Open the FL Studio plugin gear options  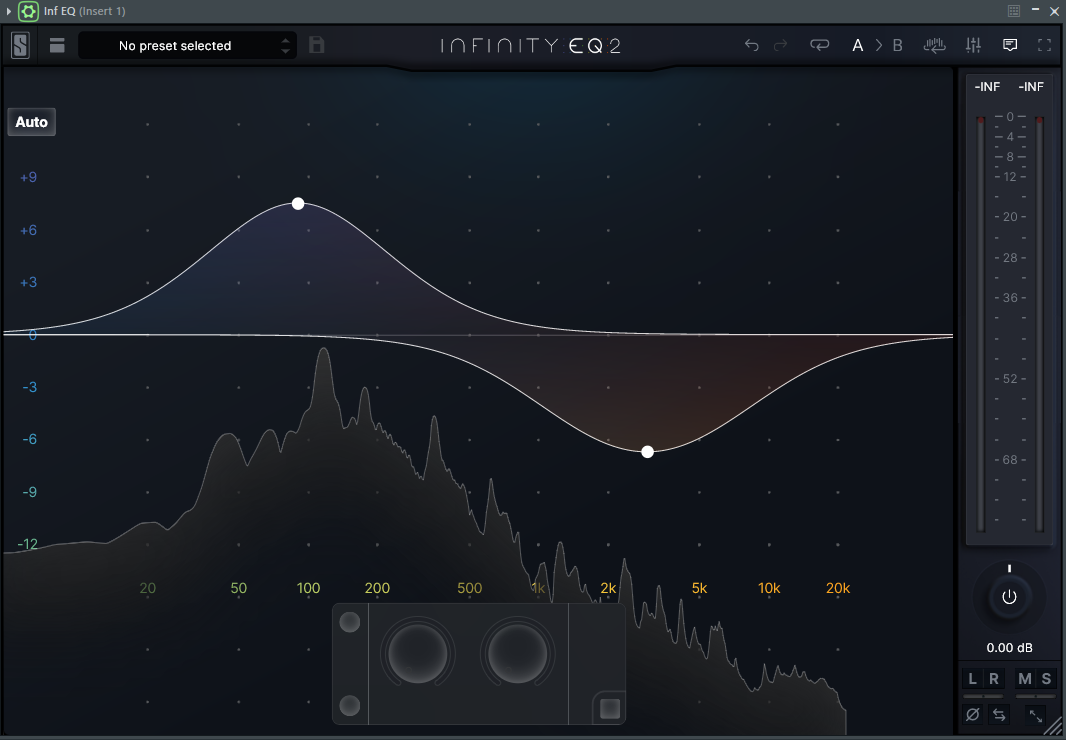(x=28, y=11)
